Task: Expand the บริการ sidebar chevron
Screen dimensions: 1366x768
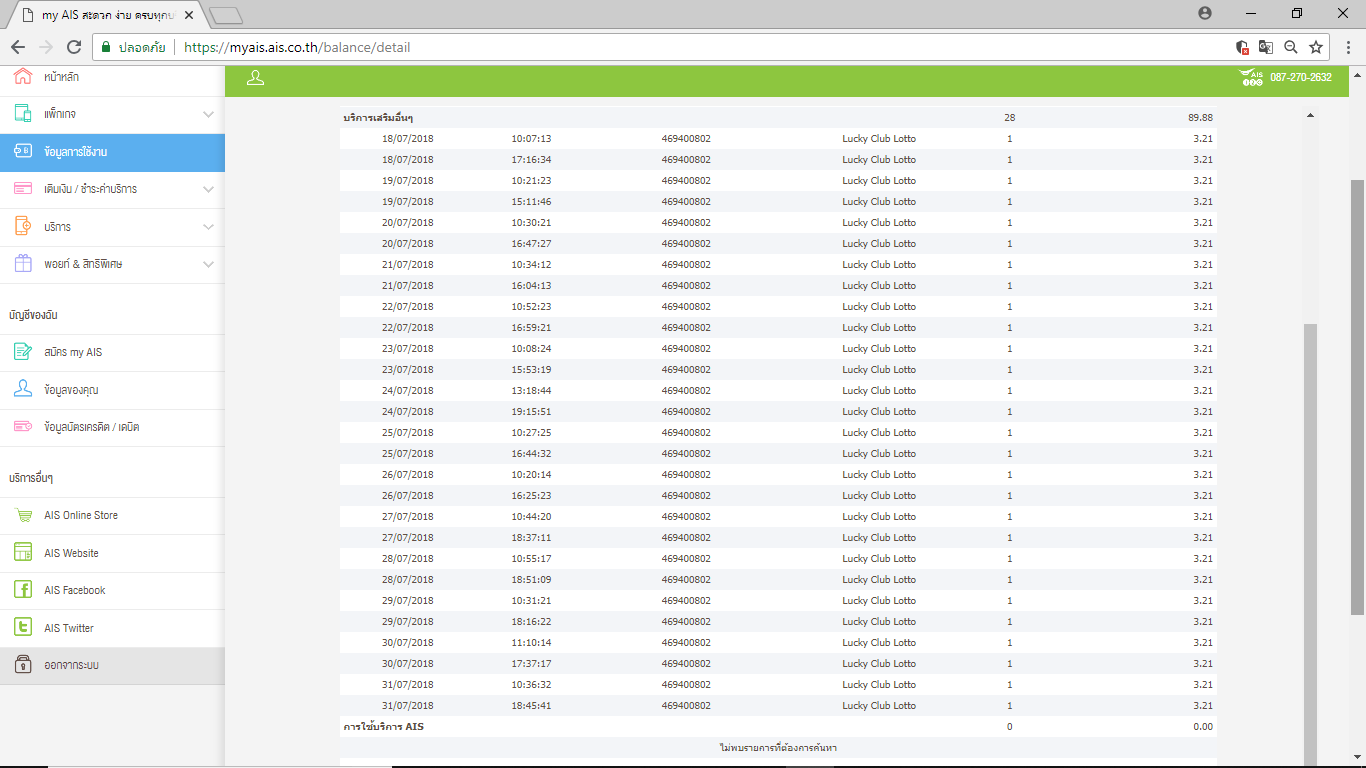Action: pos(208,227)
